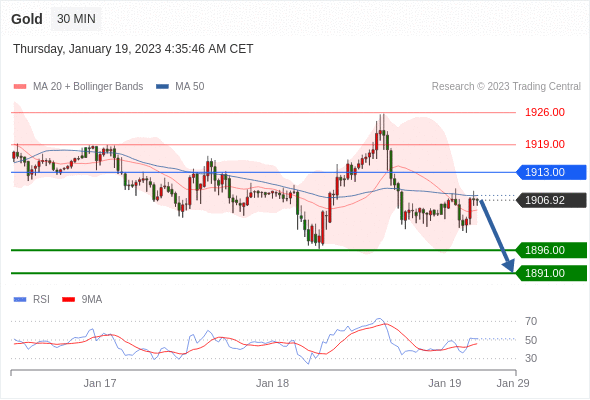Select the 1906.92 current price tag
The width and height of the screenshot is (590, 400).
[551, 200]
